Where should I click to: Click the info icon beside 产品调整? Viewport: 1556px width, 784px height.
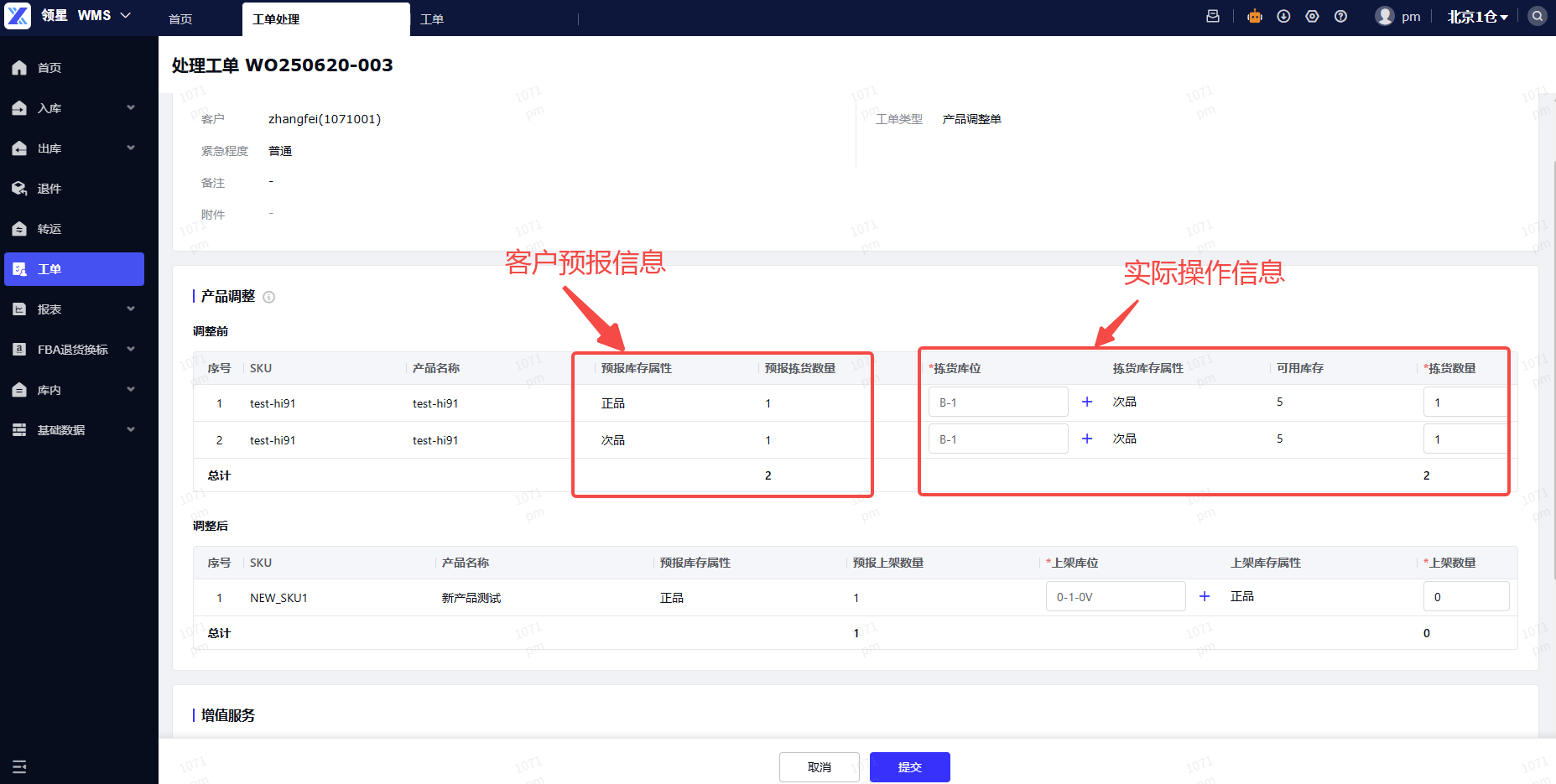click(x=269, y=297)
